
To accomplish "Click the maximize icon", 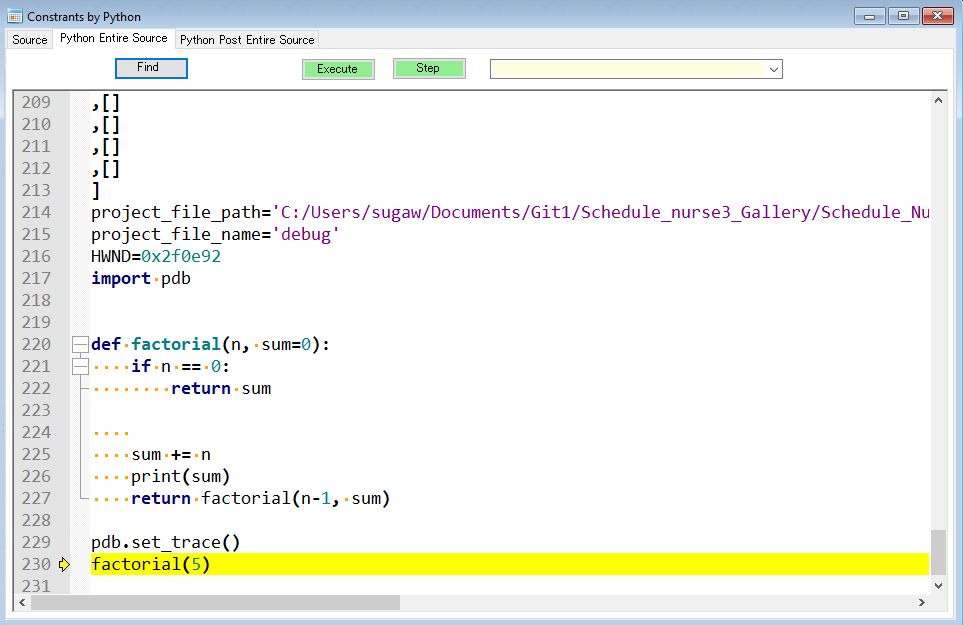I will click(902, 16).
